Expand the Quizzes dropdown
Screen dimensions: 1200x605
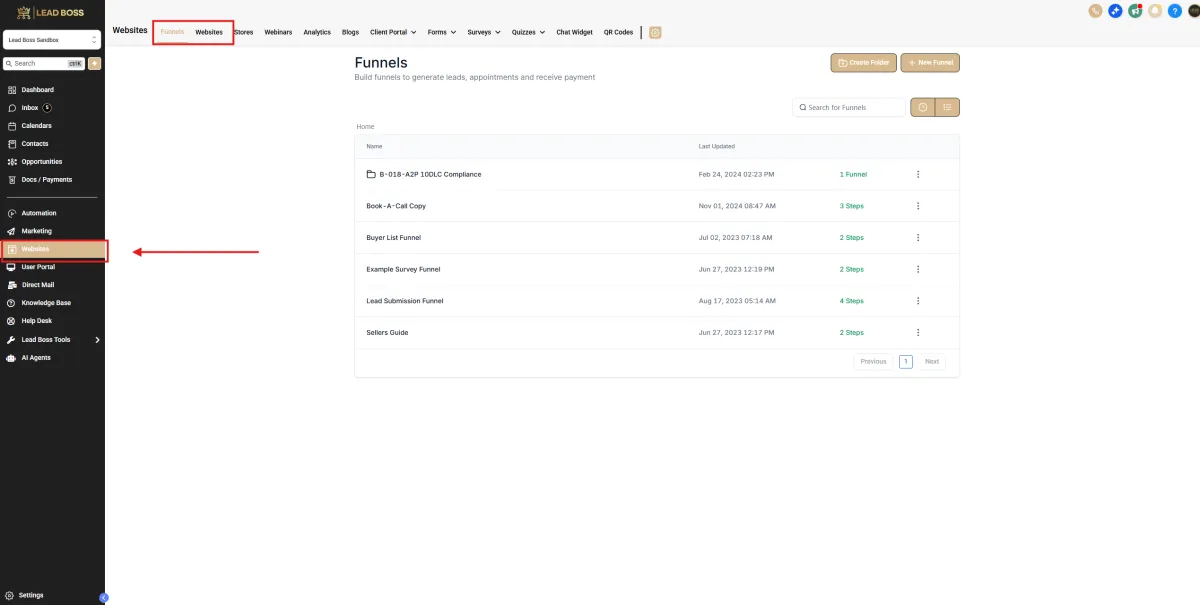529,32
